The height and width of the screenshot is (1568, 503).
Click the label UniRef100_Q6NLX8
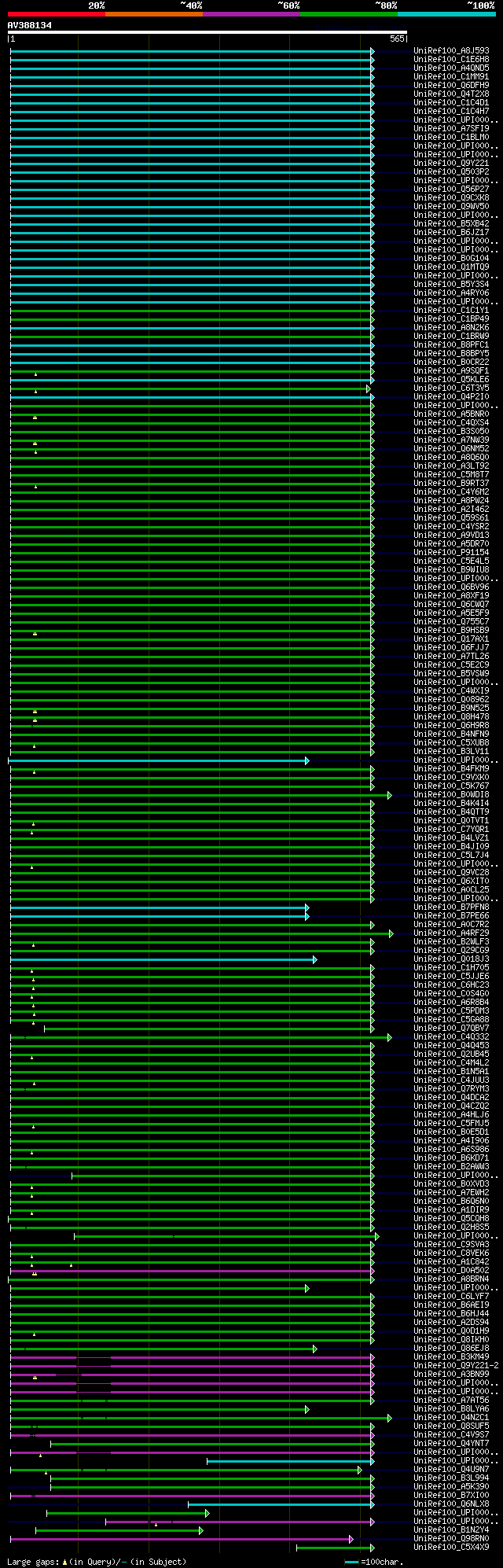tap(451, 1504)
